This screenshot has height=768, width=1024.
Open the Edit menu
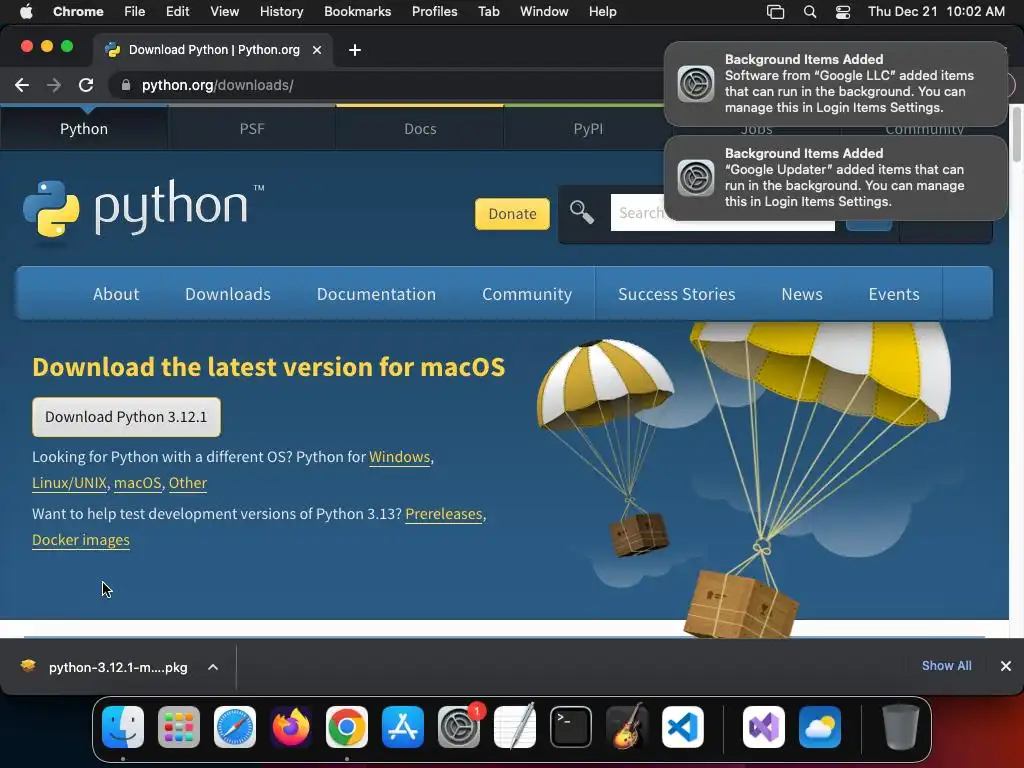[x=177, y=12]
